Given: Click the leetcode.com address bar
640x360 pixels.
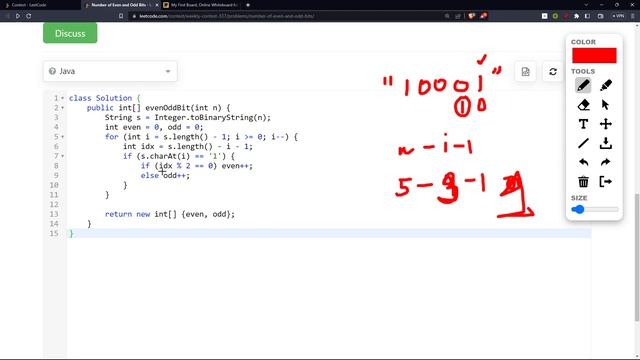Looking at the screenshot, I should pyautogui.click(x=286, y=16).
